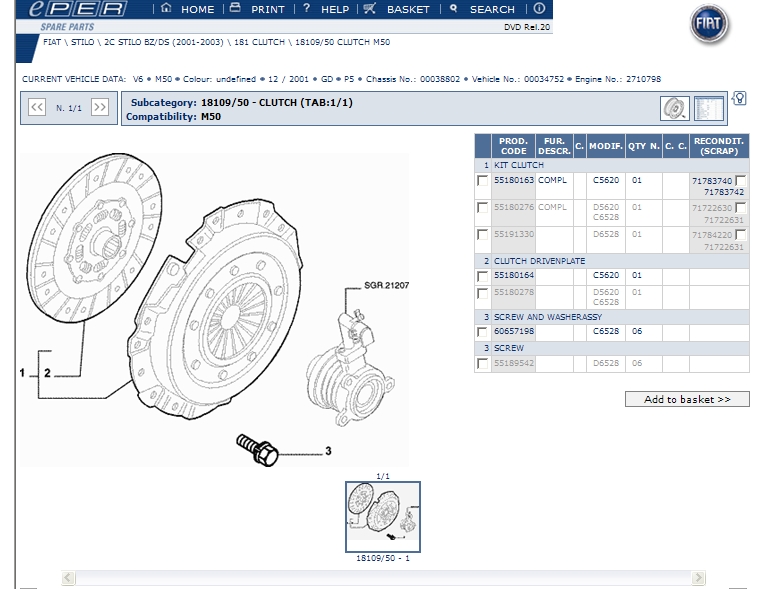The image size is (767, 589).
Task: Open SEARCH in the top menu
Action: (x=482, y=9)
